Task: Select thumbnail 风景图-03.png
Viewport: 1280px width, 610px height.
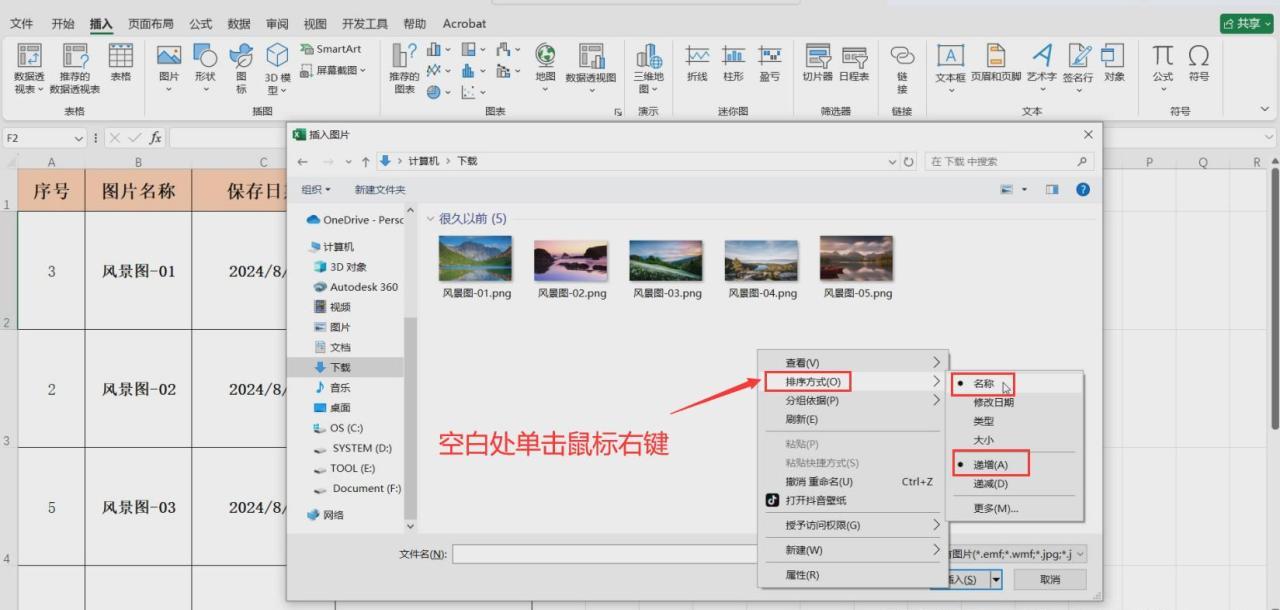Action: coord(667,268)
